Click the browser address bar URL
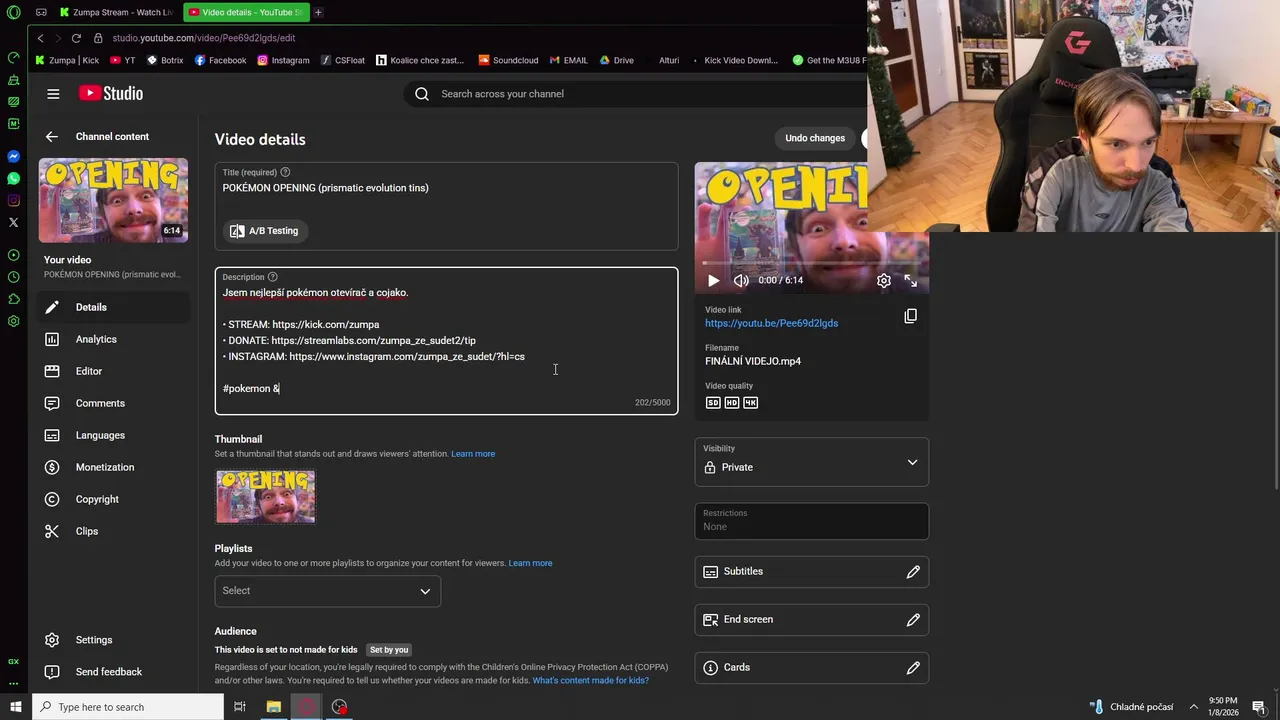Viewport: 1280px width, 720px height. [x=204, y=38]
